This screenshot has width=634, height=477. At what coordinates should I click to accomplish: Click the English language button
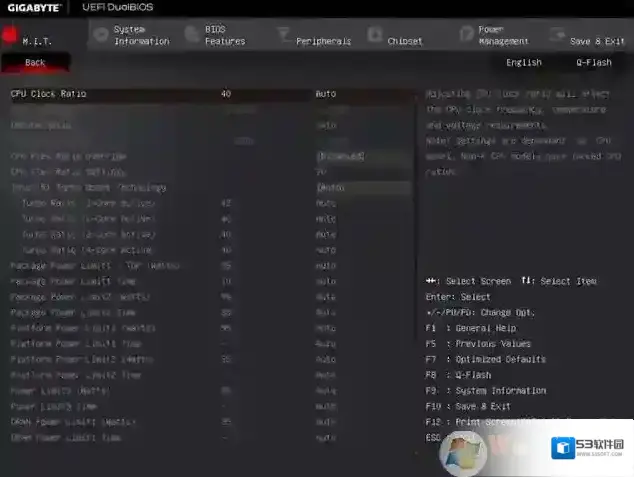523,62
